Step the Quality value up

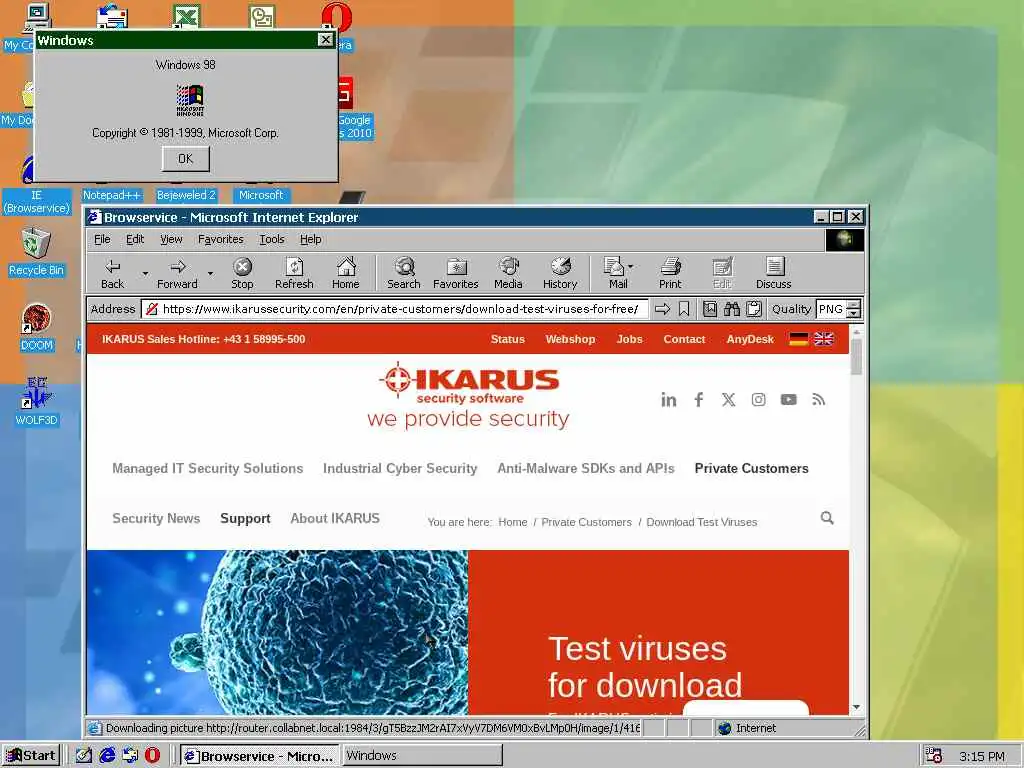854,304
